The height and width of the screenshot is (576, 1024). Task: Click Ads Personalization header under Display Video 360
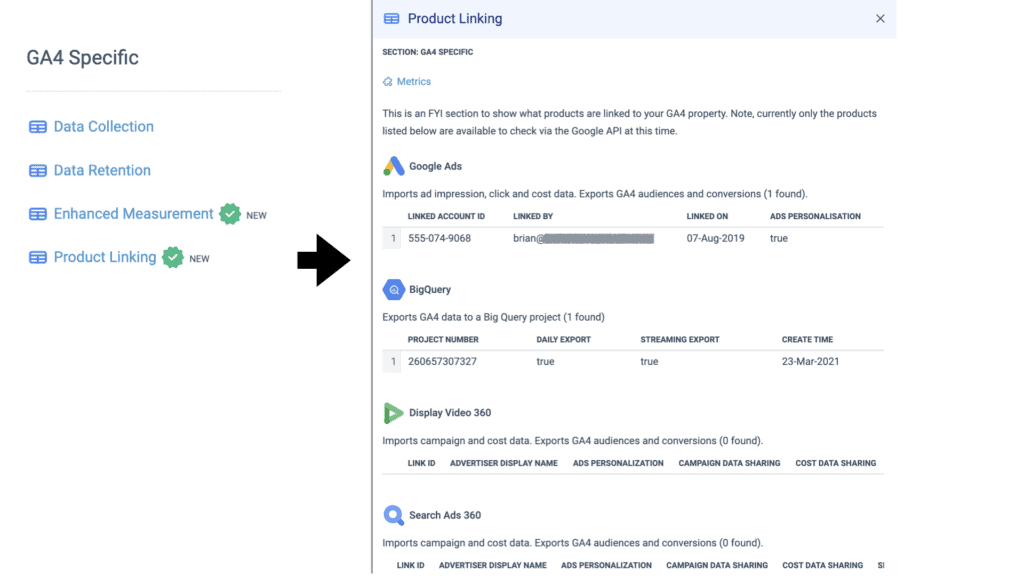coord(618,463)
